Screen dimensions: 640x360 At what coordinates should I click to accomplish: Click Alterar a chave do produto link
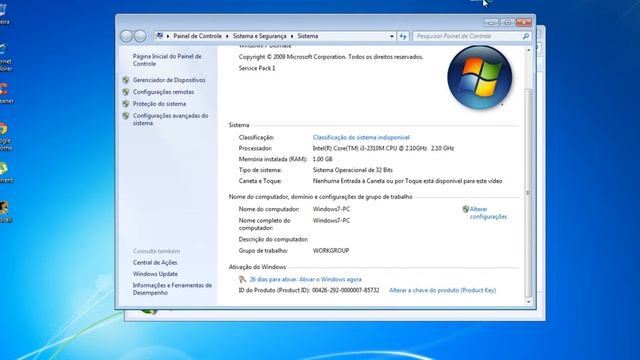pyautogui.click(x=442, y=291)
